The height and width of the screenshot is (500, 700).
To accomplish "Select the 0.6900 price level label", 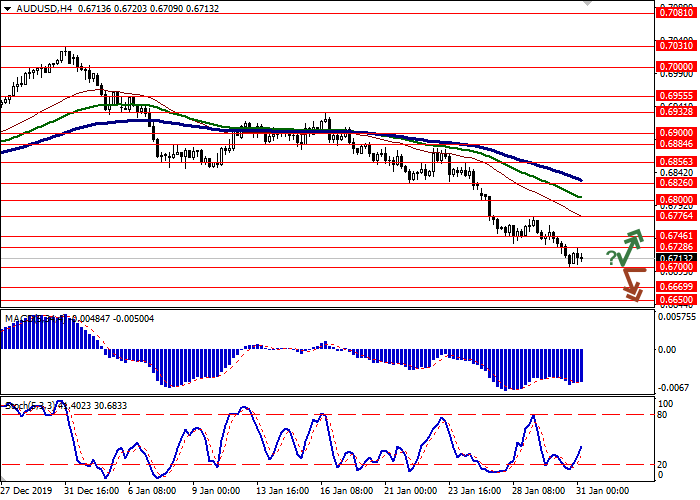I will 675,131.
